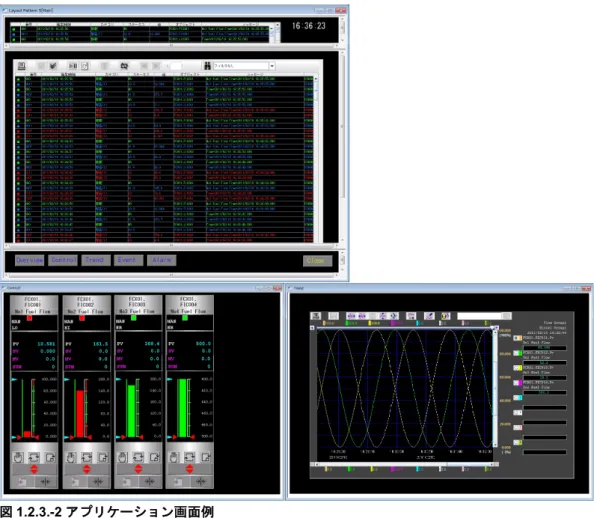The height and width of the screenshot is (518, 594).
Task: Click the acknowledge checkmark icon in alarm toolbar
Action: (53, 66)
